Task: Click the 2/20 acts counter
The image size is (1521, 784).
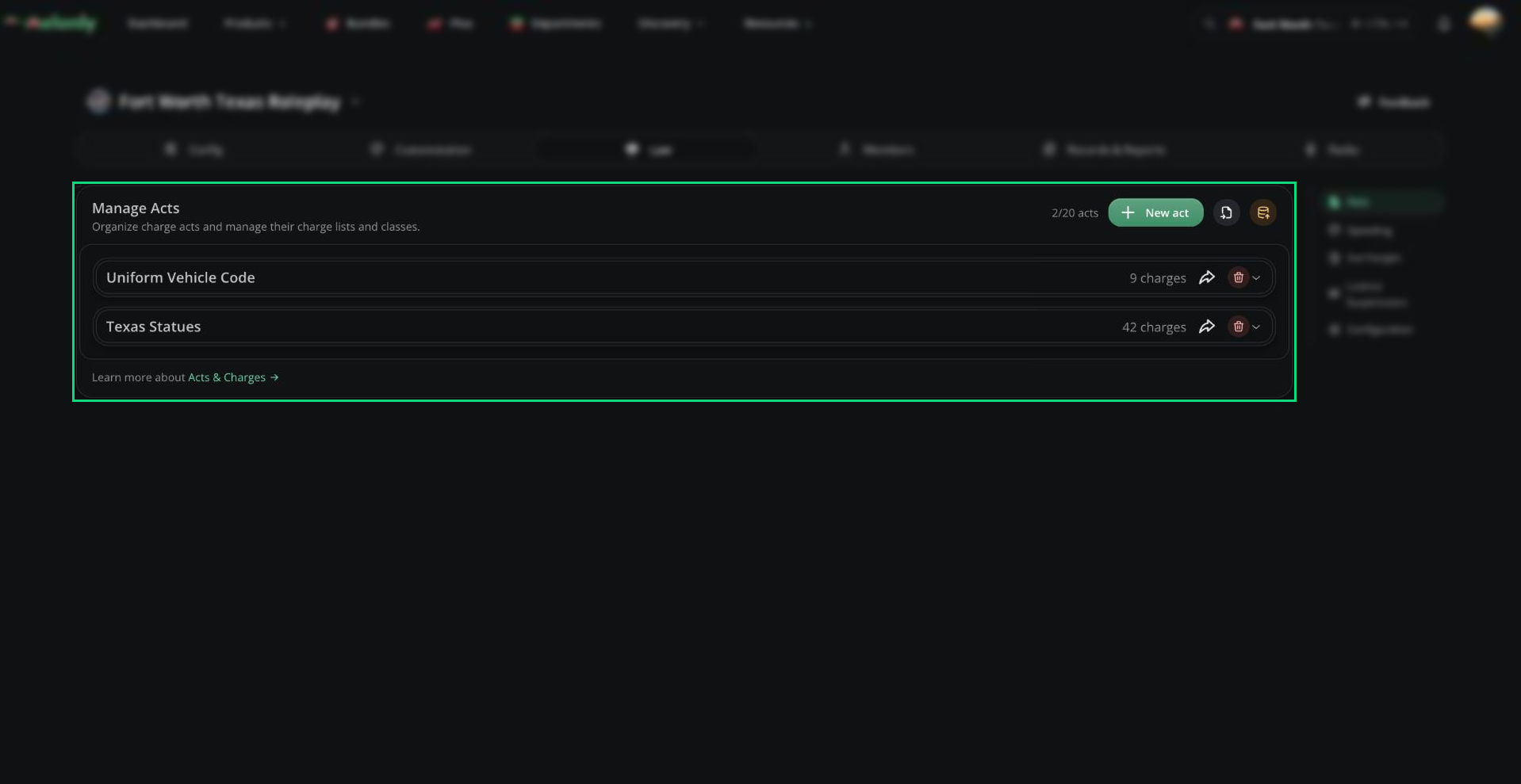Action: (1075, 213)
